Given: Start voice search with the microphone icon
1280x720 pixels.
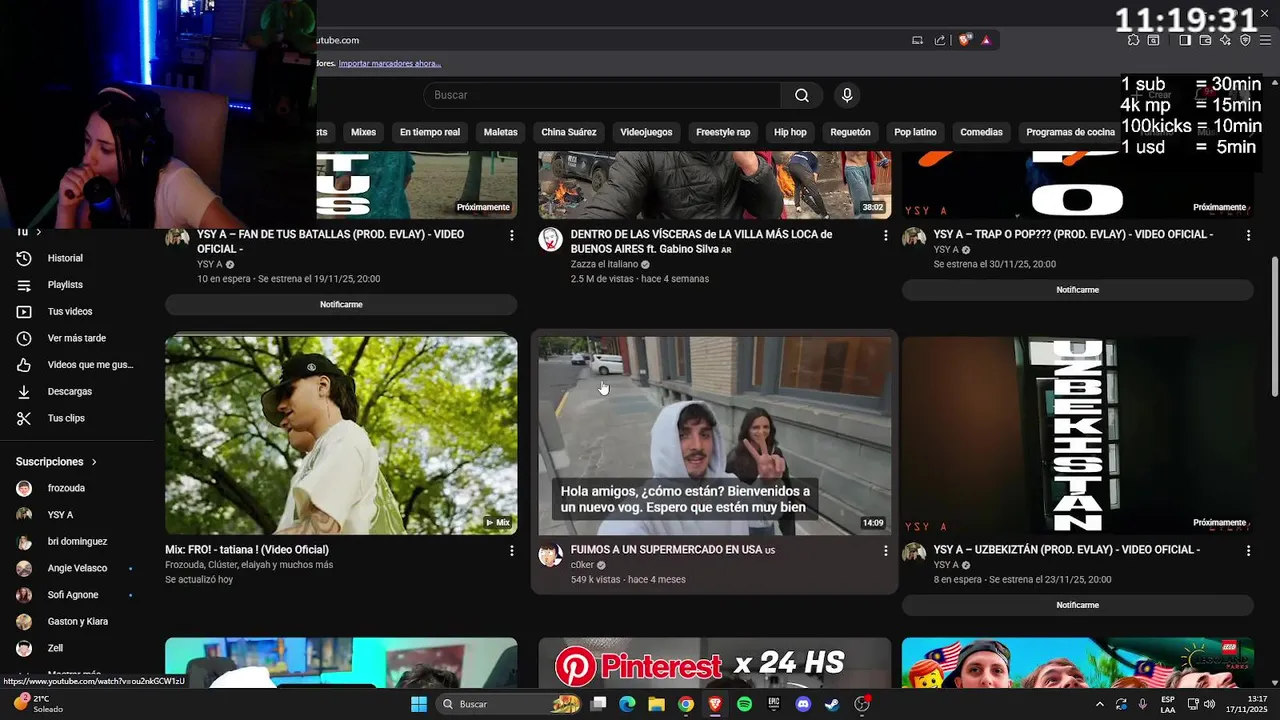Looking at the screenshot, I should (x=847, y=95).
